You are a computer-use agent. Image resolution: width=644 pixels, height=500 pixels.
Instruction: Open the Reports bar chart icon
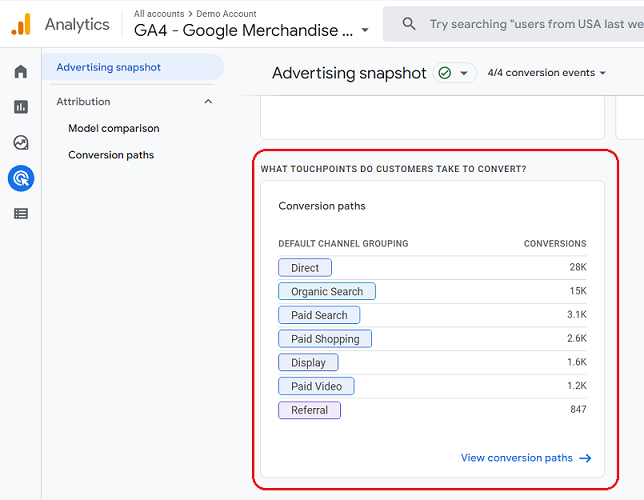point(21,107)
